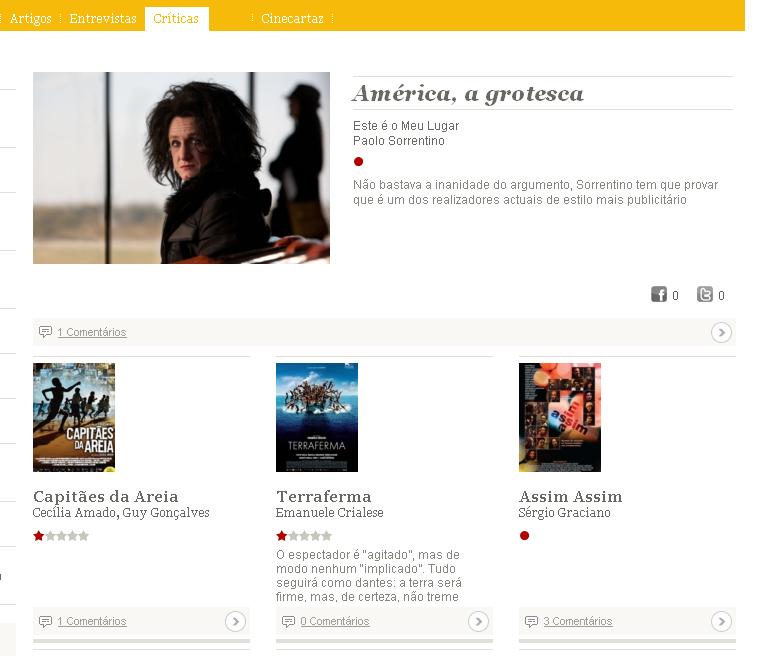763x656 pixels.
Task: Open the Assim Assim title link
Action: point(570,496)
